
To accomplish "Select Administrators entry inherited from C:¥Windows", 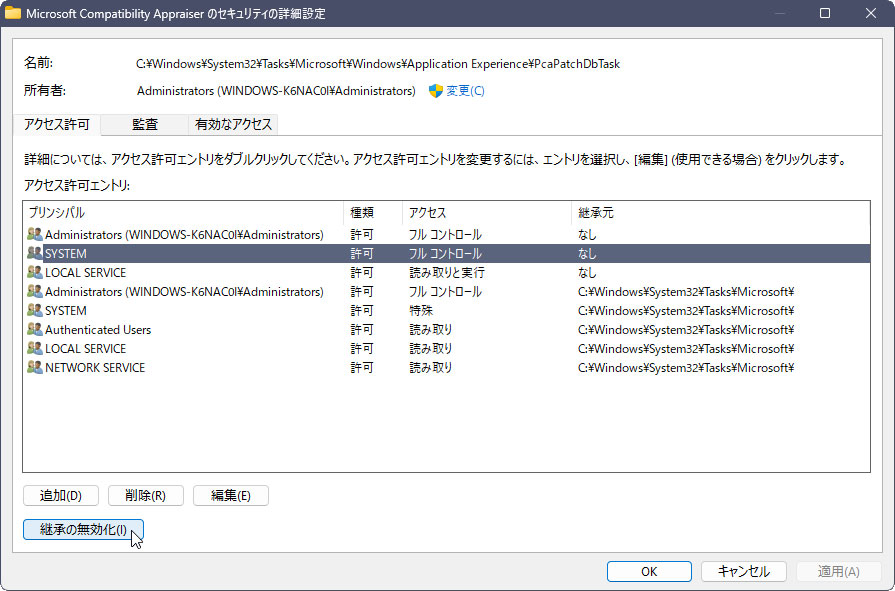I will click(x=447, y=292).
